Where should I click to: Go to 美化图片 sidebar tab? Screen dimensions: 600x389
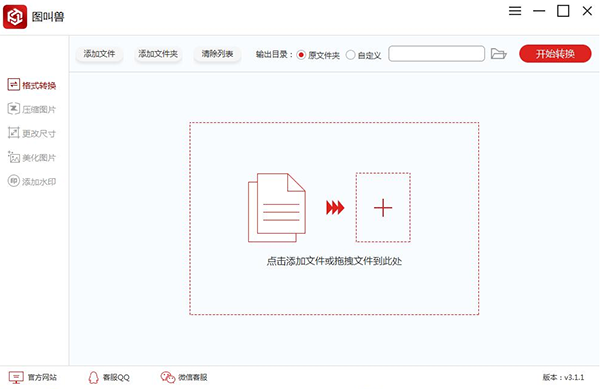click(x=32, y=157)
